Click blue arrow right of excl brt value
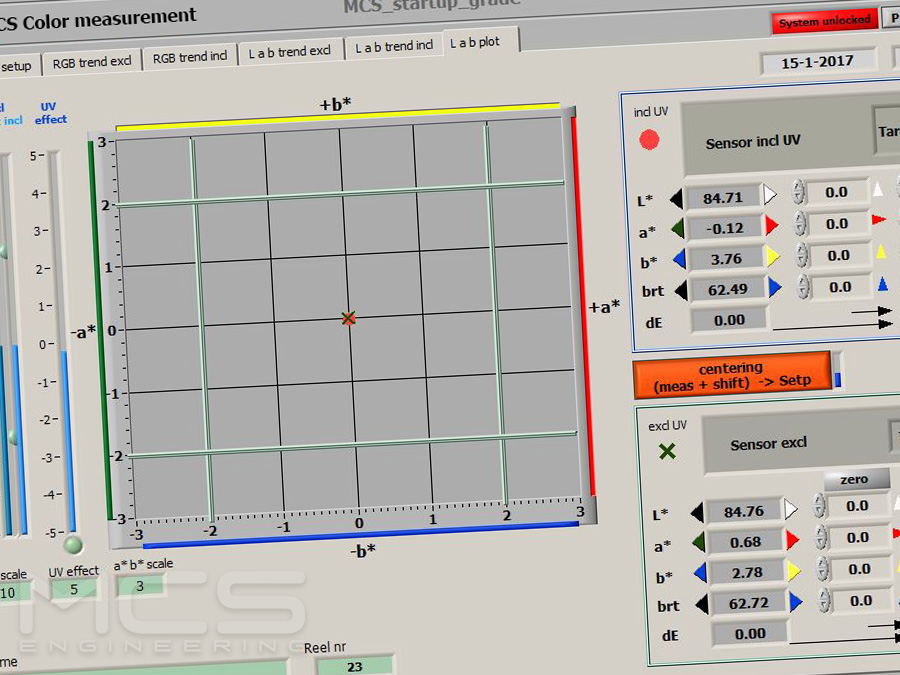The width and height of the screenshot is (900, 675). pyautogui.click(x=795, y=602)
